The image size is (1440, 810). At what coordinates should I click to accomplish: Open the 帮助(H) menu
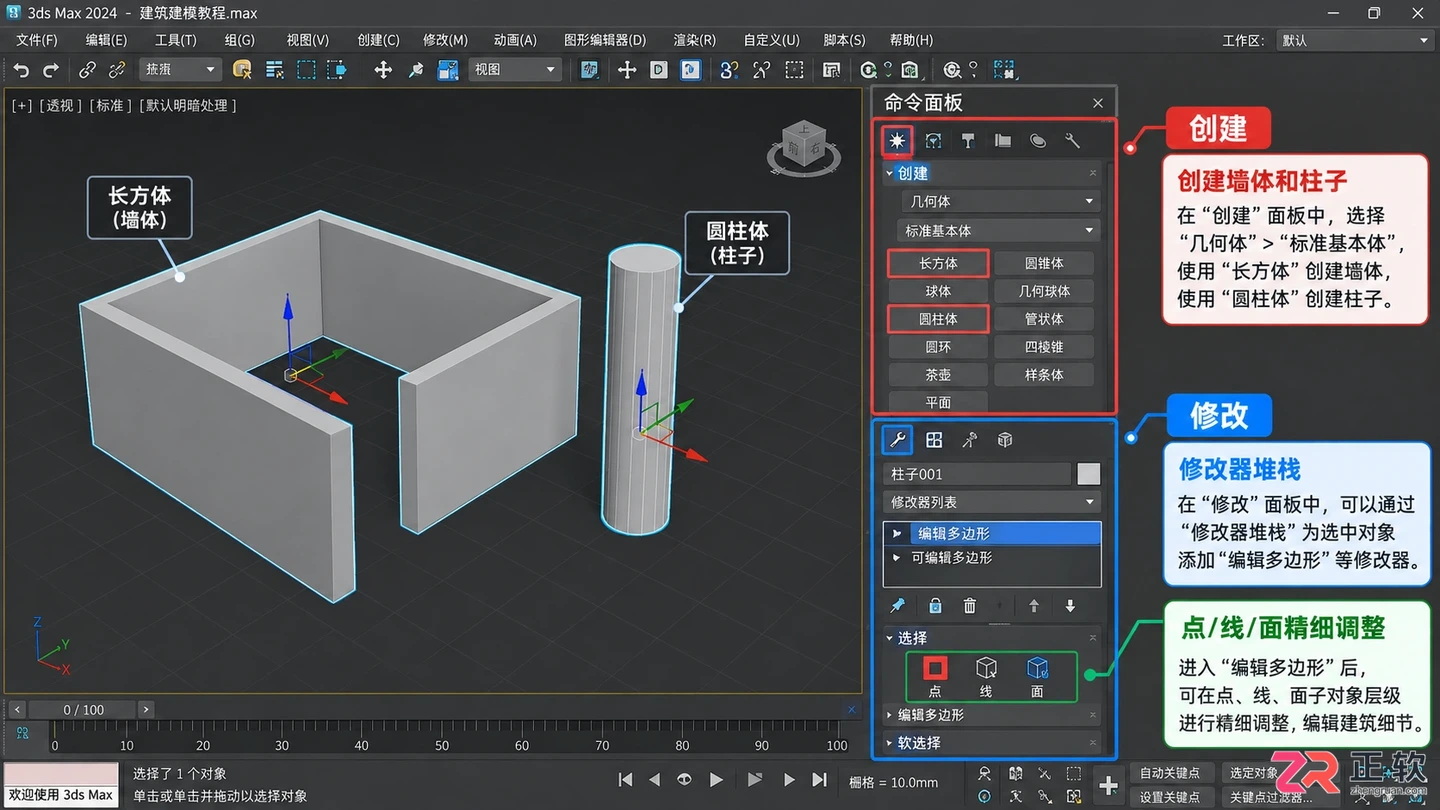click(911, 40)
